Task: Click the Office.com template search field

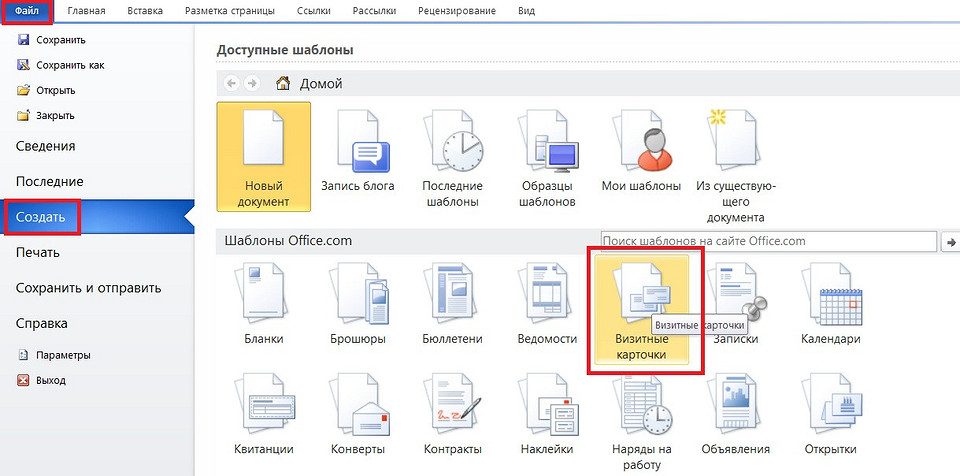Action: 768,241
